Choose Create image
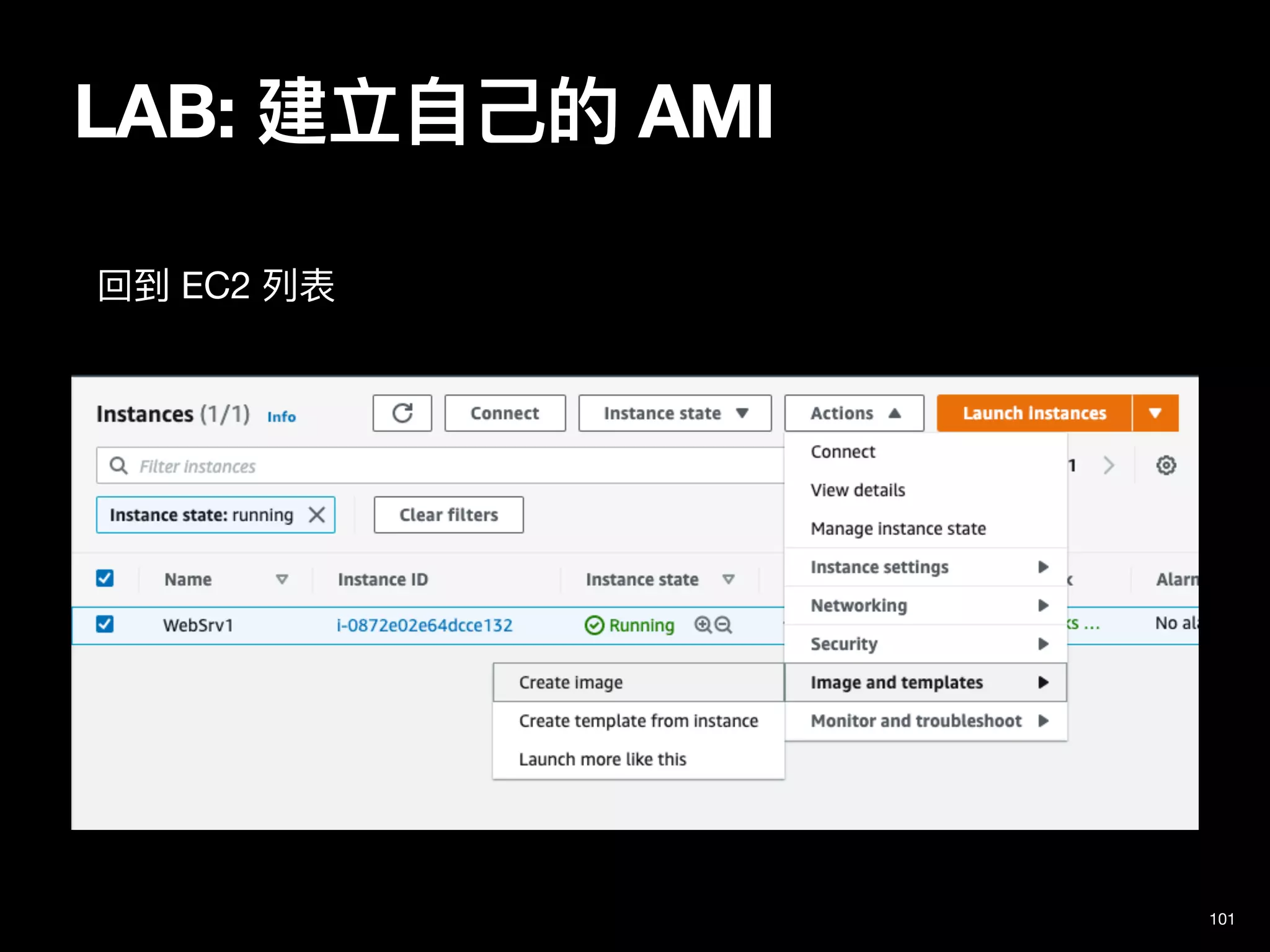The height and width of the screenshot is (952, 1270). point(639,682)
